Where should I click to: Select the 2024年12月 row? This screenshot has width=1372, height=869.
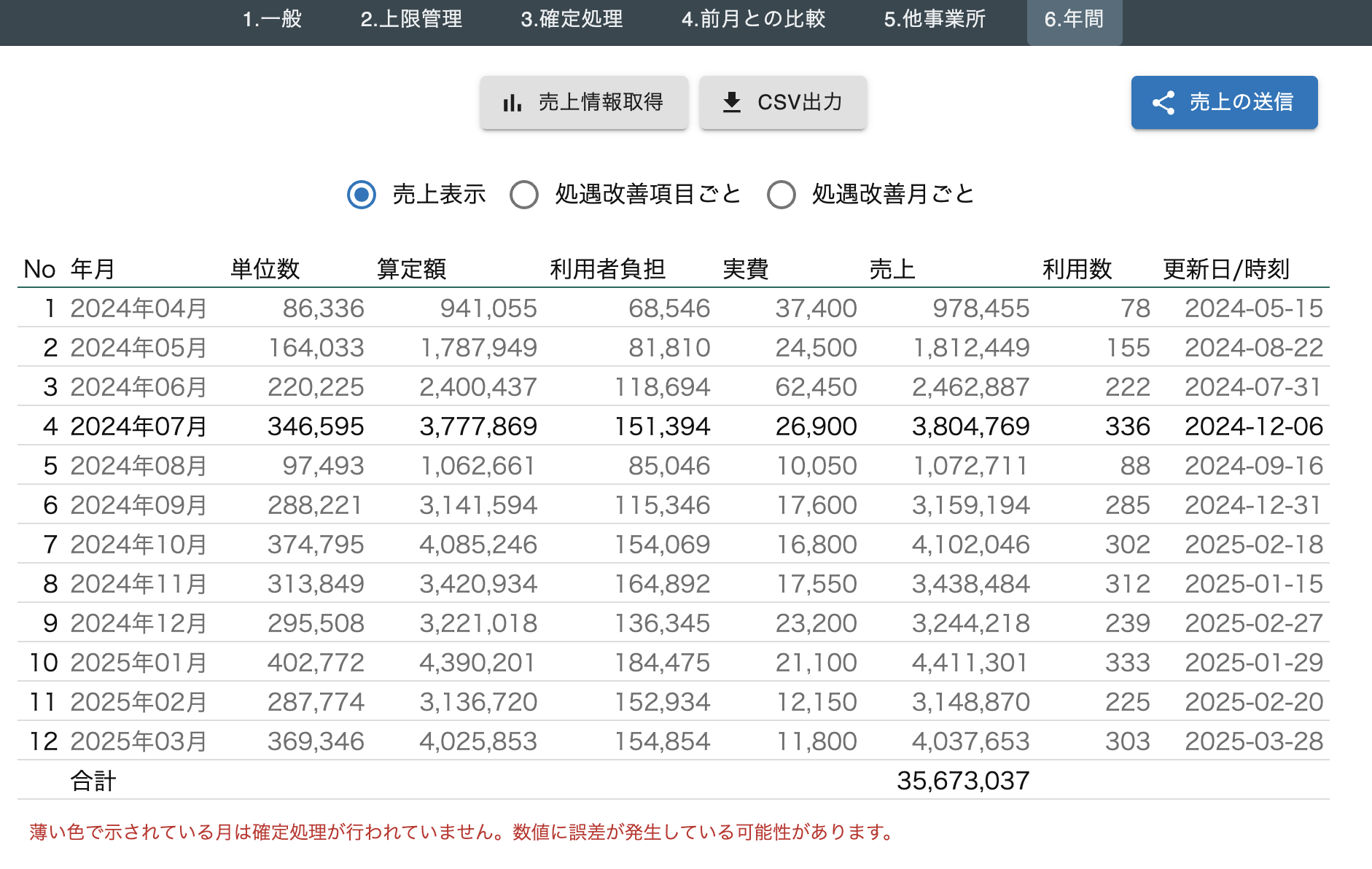point(673,623)
